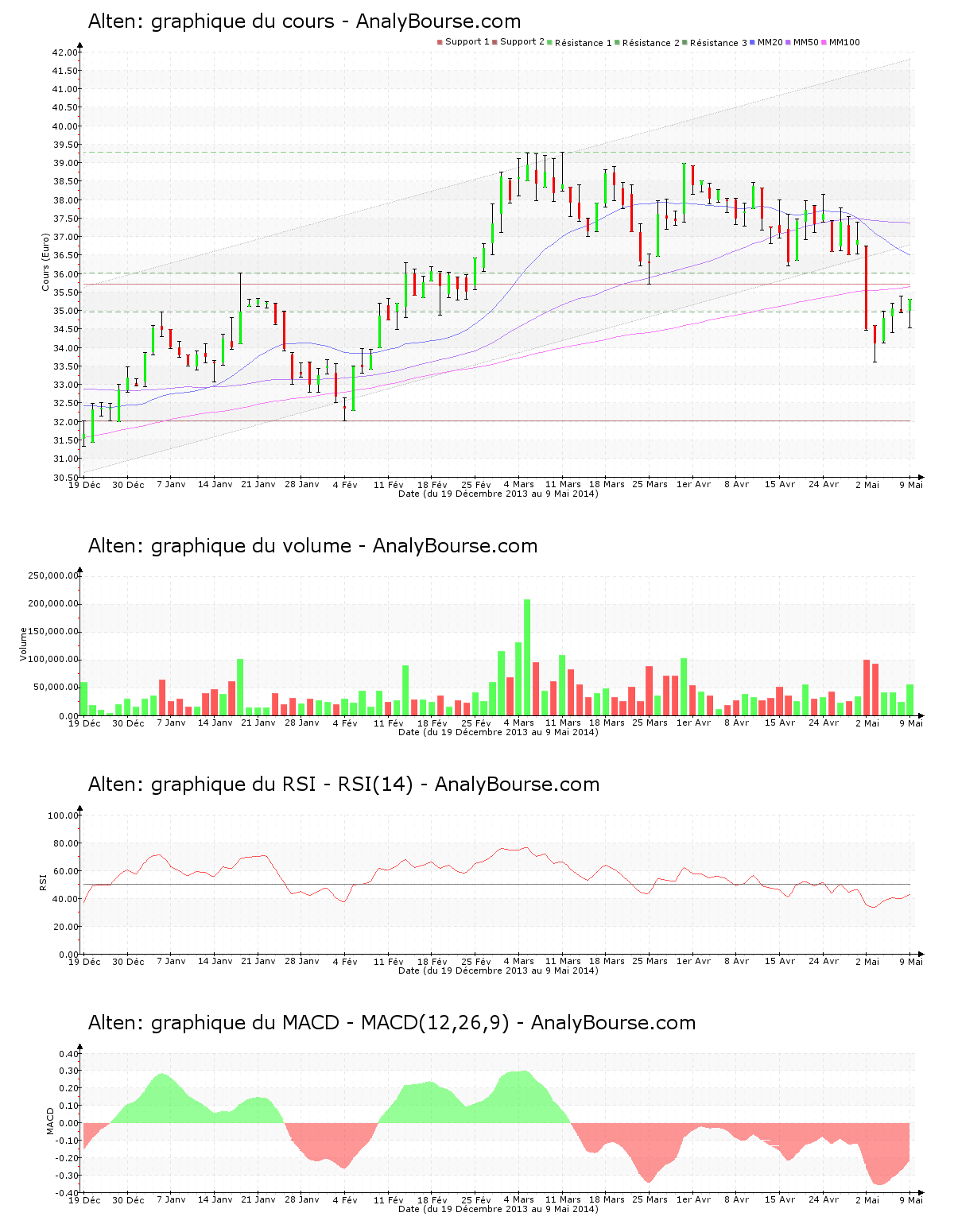
Task: Click '9 Mai' date under the price chart
Action: [911, 484]
